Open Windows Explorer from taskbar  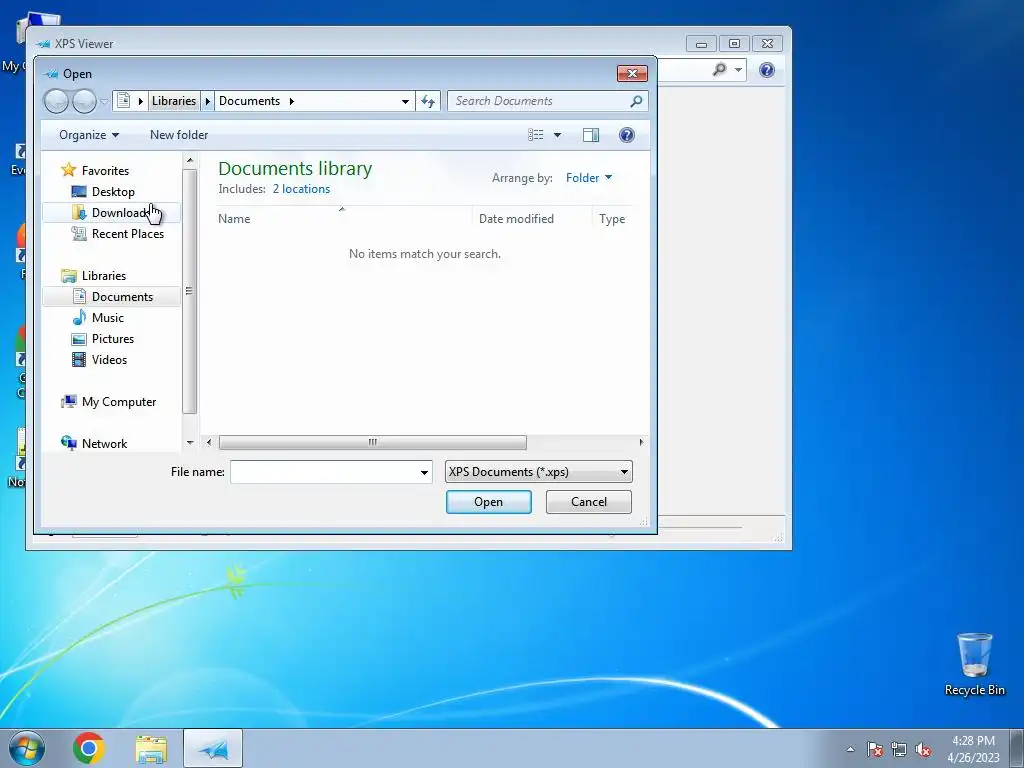coord(151,749)
